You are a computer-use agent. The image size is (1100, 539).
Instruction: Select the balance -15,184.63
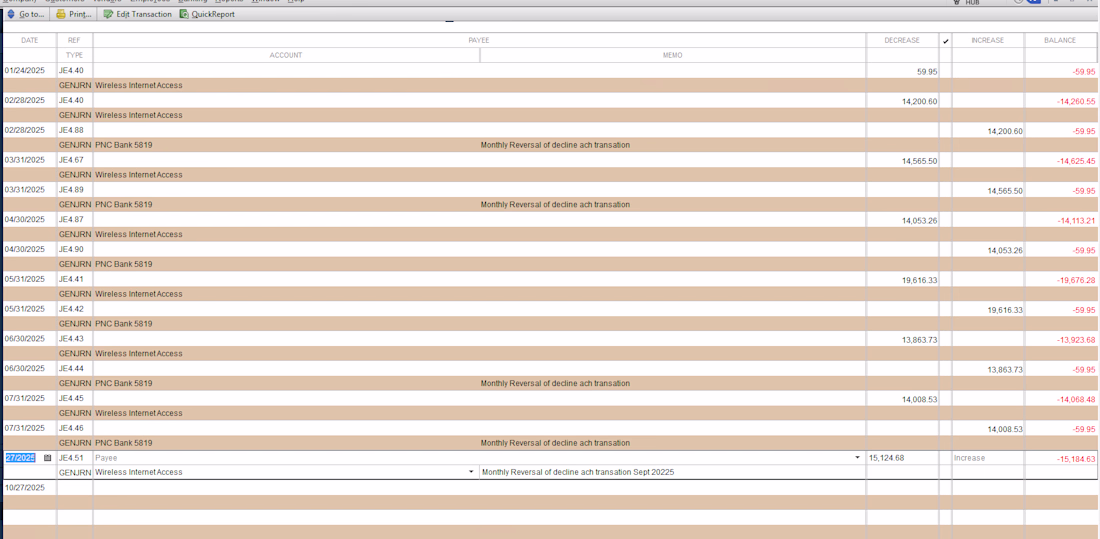[1076, 460]
